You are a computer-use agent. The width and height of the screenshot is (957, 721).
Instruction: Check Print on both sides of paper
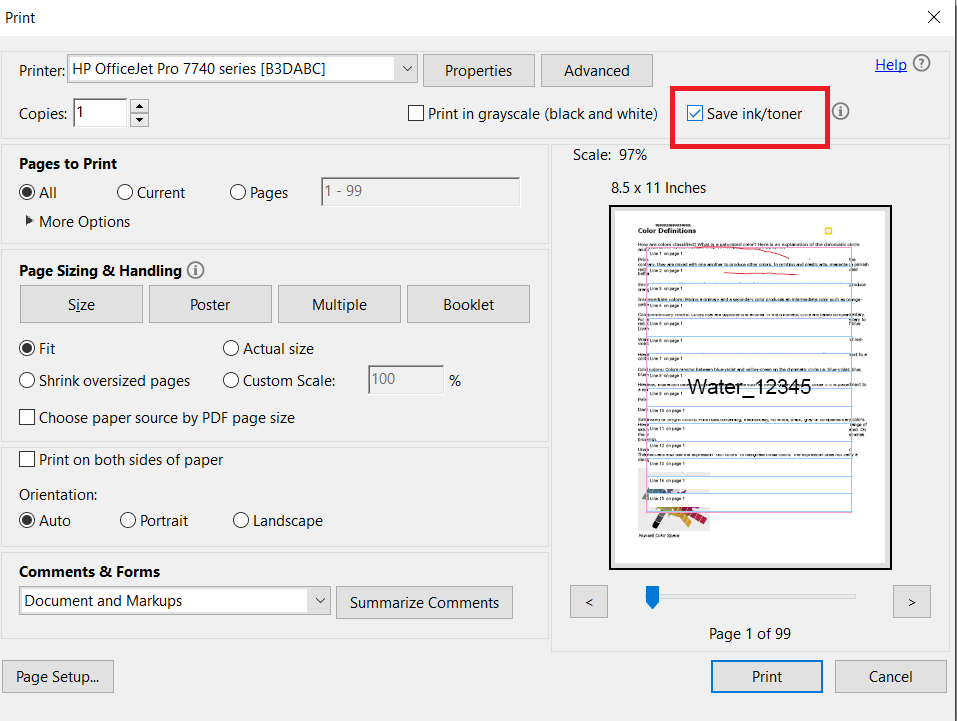click(26, 459)
